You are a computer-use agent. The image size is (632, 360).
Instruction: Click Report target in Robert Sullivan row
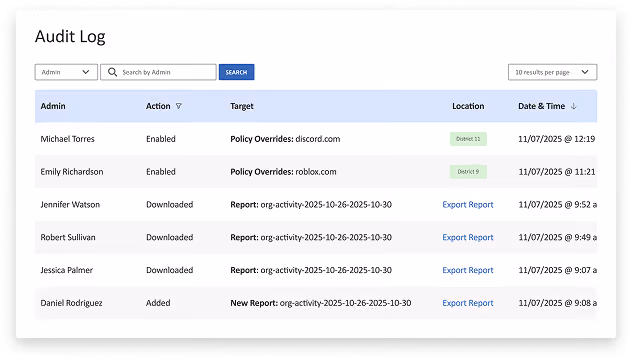click(311, 237)
